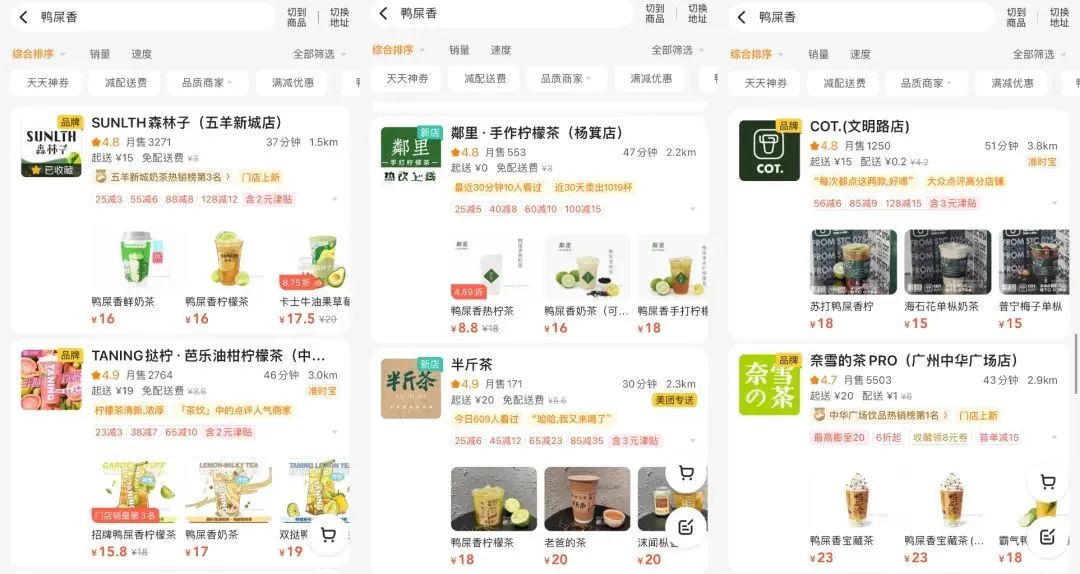Open 全部筛选 dropdown in the middle panel
The height and width of the screenshot is (574, 1080).
pos(677,50)
